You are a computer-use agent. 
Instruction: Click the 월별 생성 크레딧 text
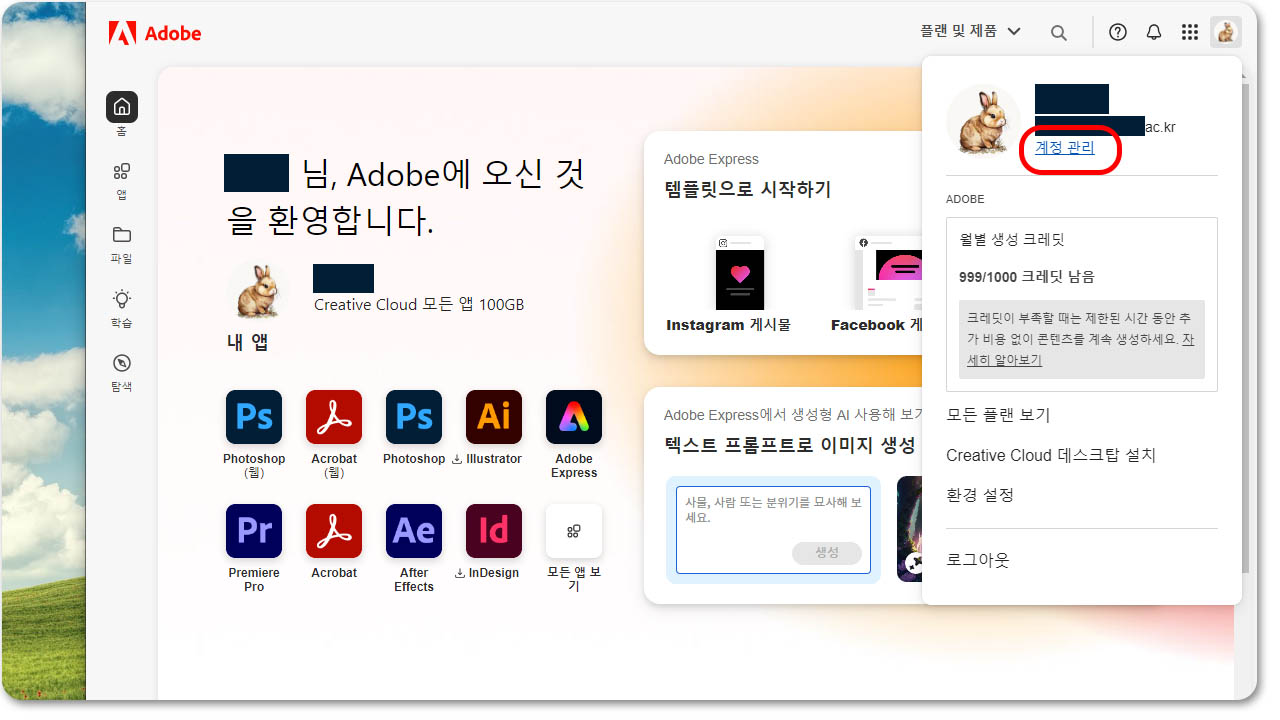(1012, 240)
